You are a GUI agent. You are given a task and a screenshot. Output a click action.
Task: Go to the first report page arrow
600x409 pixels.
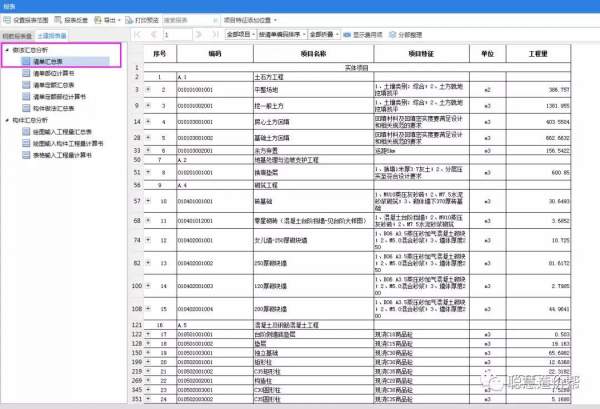(x=138, y=35)
